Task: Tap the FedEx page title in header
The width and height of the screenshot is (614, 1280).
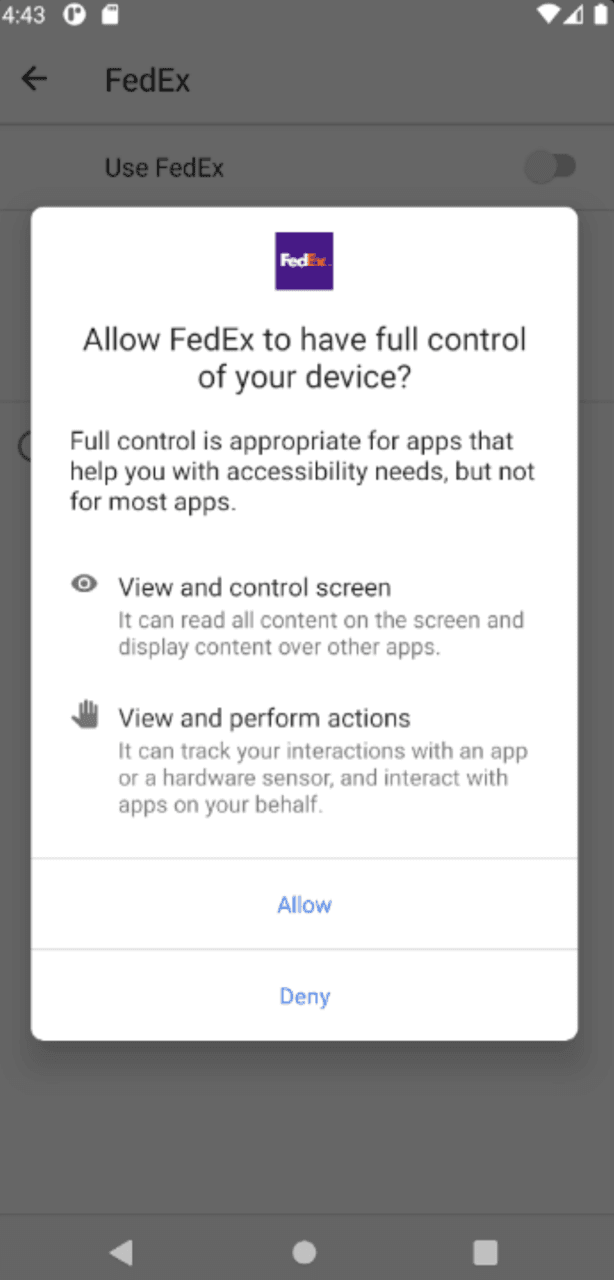Action: point(147,80)
